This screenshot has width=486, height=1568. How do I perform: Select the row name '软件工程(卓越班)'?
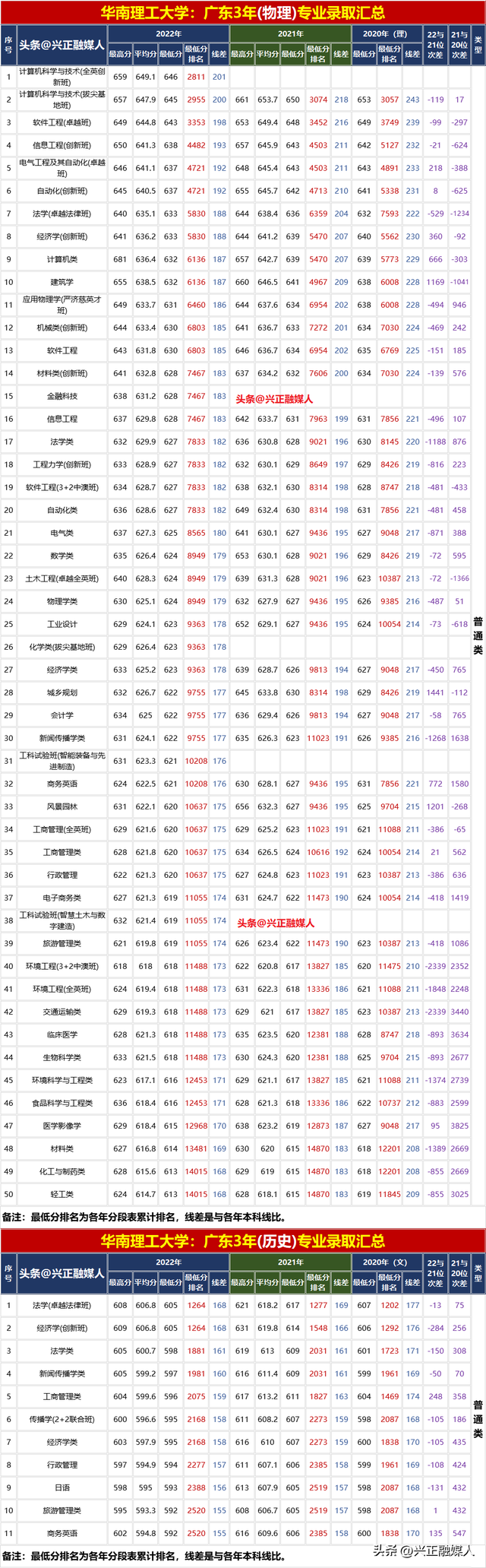62,122
